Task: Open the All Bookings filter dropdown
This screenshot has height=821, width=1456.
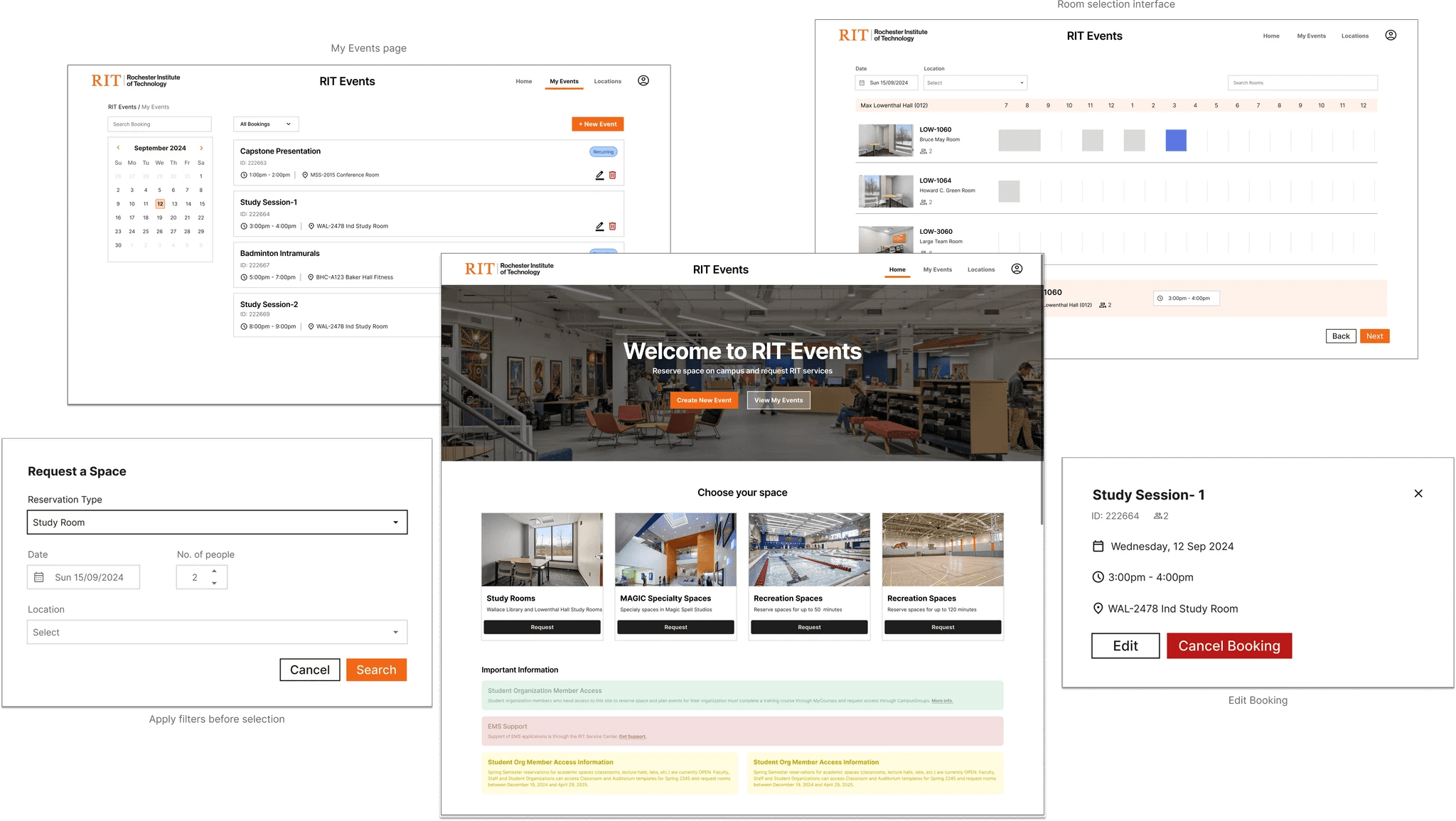Action: point(266,124)
